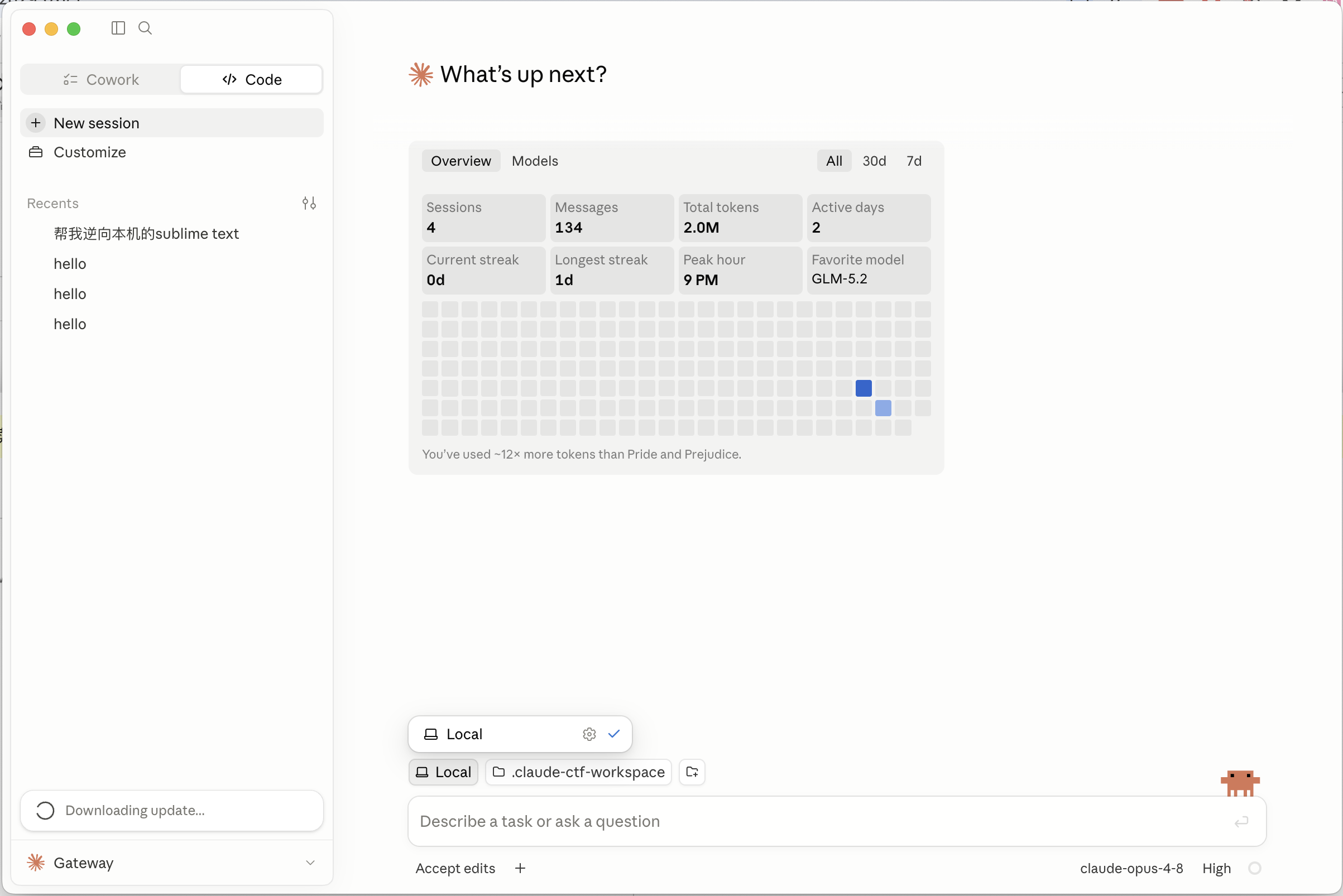Click the Messages 134 card
The height and width of the screenshot is (896, 1343).
pyautogui.click(x=612, y=218)
